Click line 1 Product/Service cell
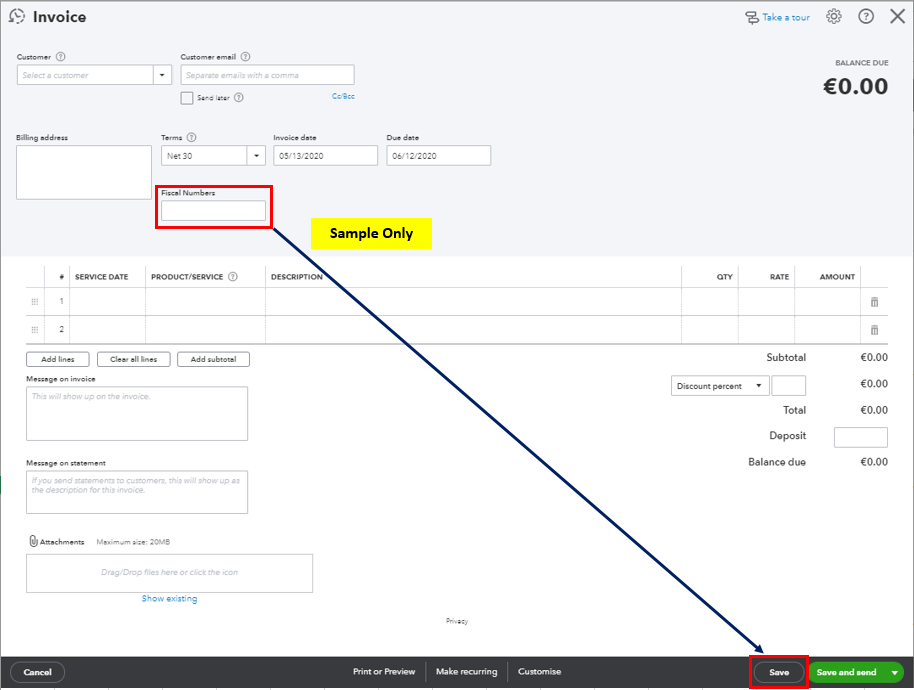914x690 pixels. (x=205, y=302)
